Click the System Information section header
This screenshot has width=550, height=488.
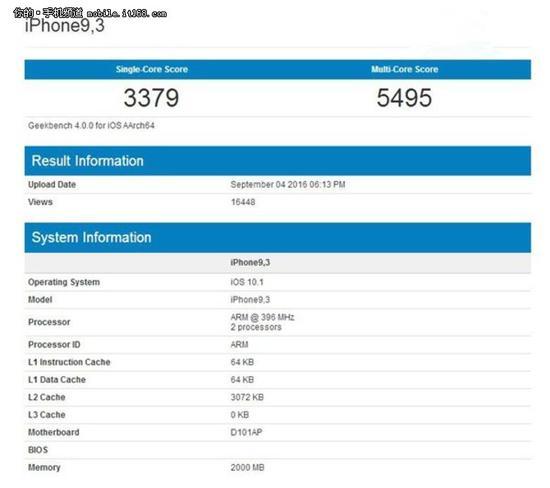92,238
